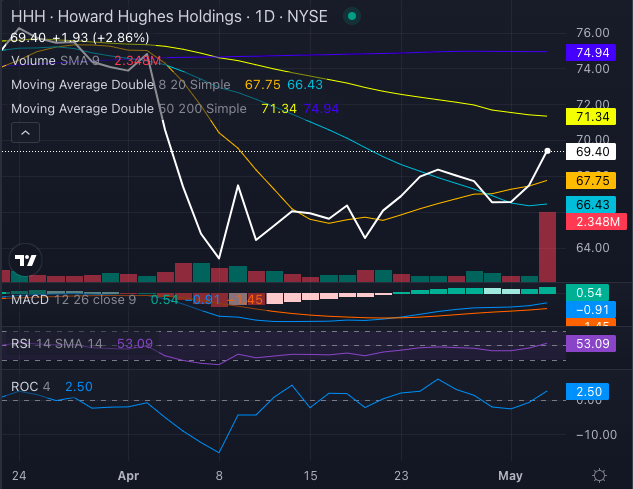633x489 pixels.
Task: Click the 67.75 orange price label
Action: pos(591,180)
